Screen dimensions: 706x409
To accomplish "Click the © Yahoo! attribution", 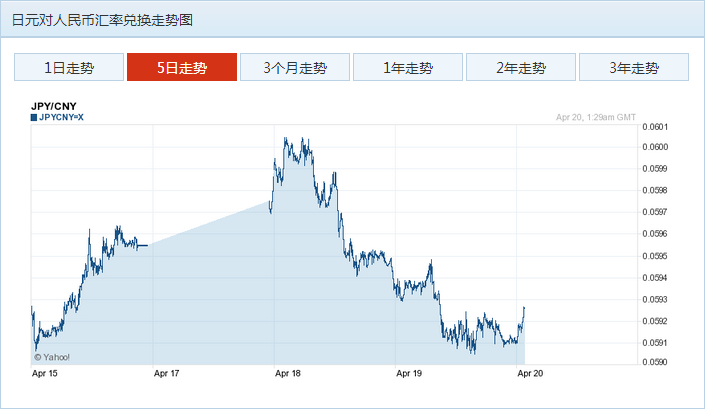I will click(52, 356).
